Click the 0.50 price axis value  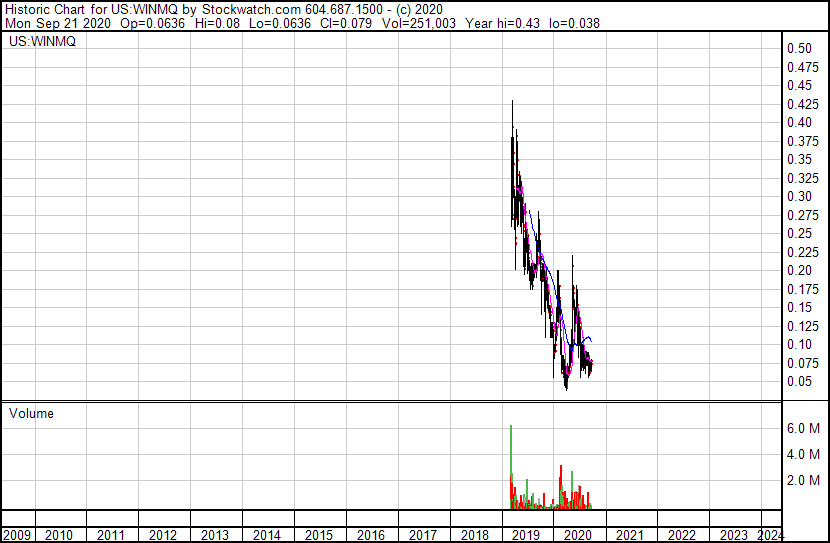coord(799,48)
